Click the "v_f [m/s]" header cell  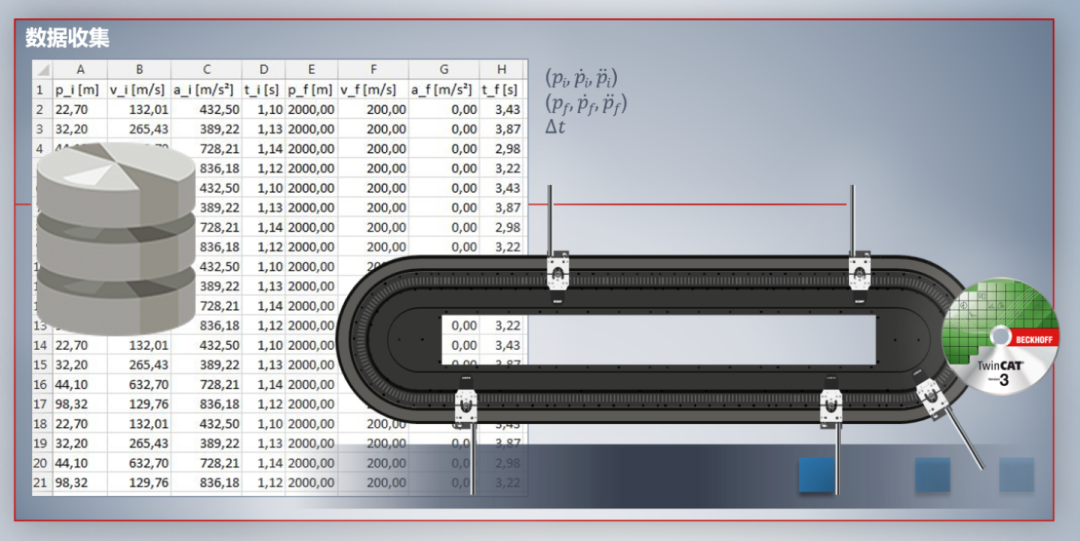(x=373, y=90)
